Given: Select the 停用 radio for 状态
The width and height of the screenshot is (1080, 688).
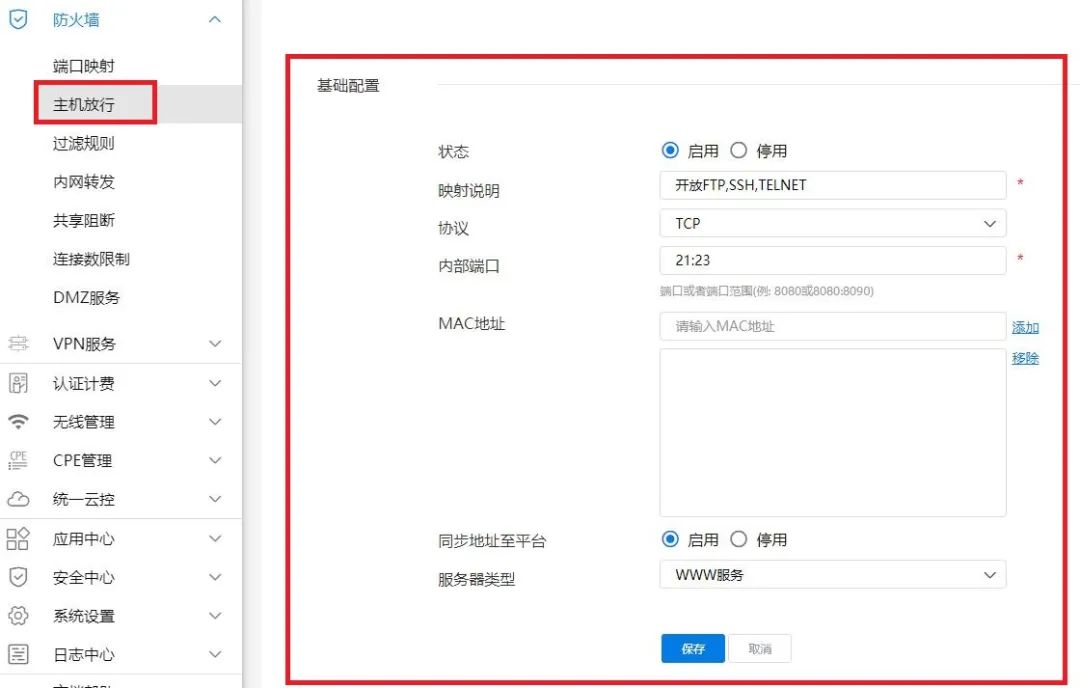Looking at the screenshot, I should [x=739, y=150].
